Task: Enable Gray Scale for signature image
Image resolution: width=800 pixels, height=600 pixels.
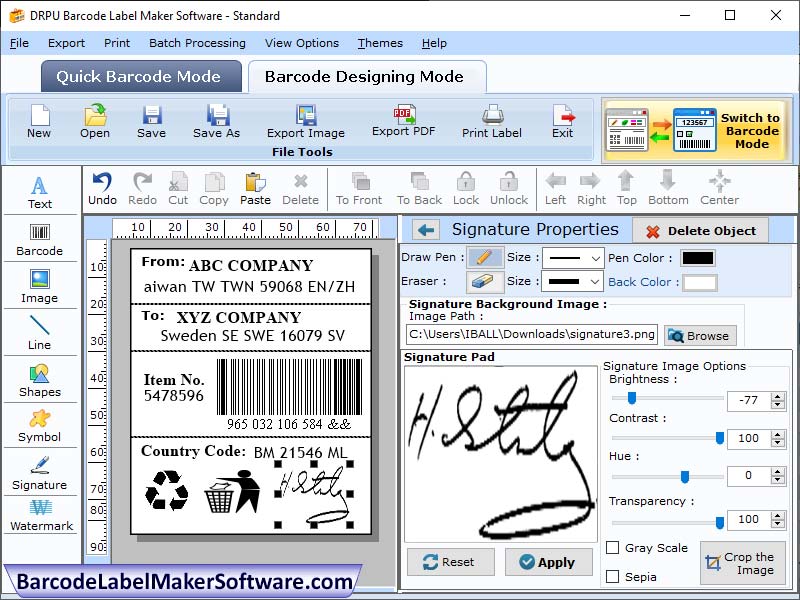Action: (x=614, y=548)
